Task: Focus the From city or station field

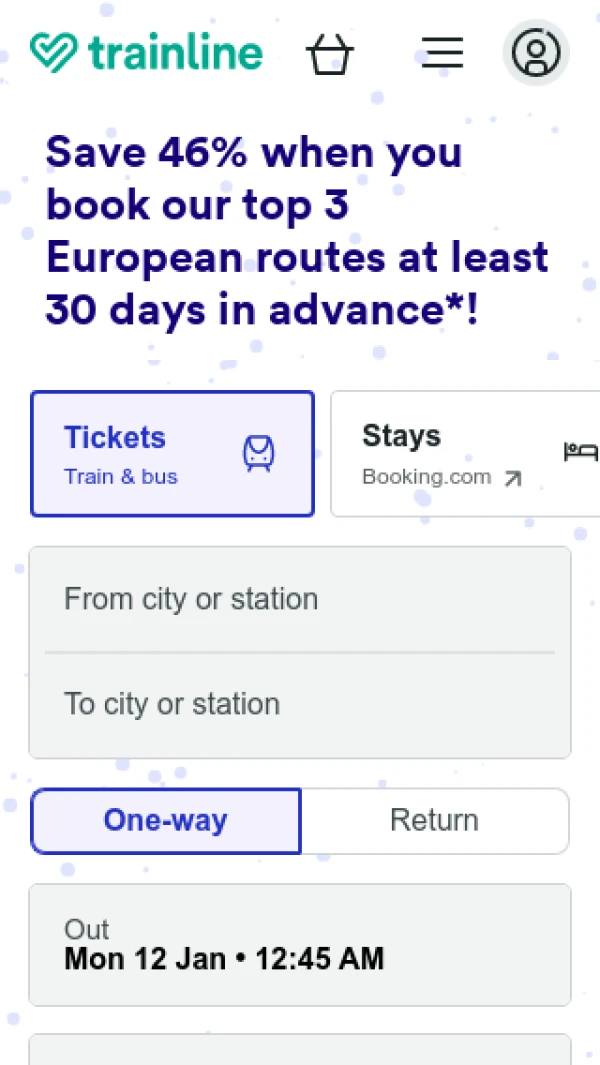Action: (x=300, y=599)
